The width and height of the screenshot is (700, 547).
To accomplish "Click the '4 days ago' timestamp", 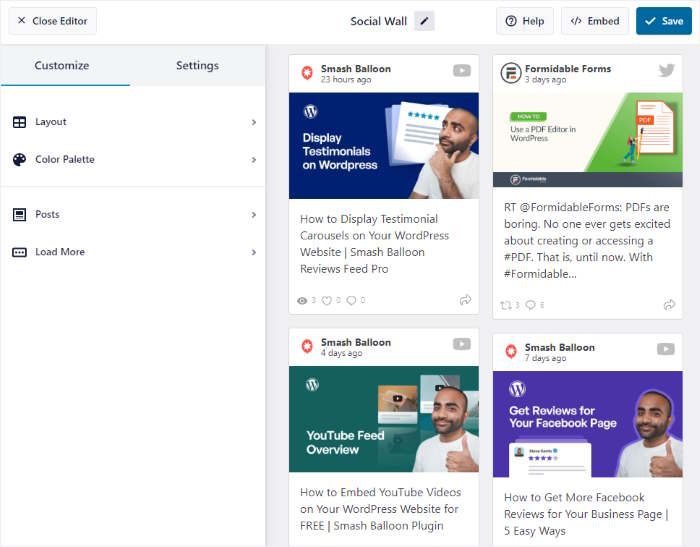I will [341, 353].
